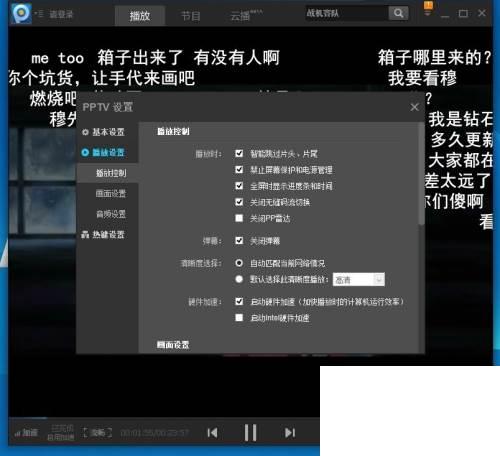Click the bracketed quality selector button
500x456 pixels.
[x=97, y=433]
